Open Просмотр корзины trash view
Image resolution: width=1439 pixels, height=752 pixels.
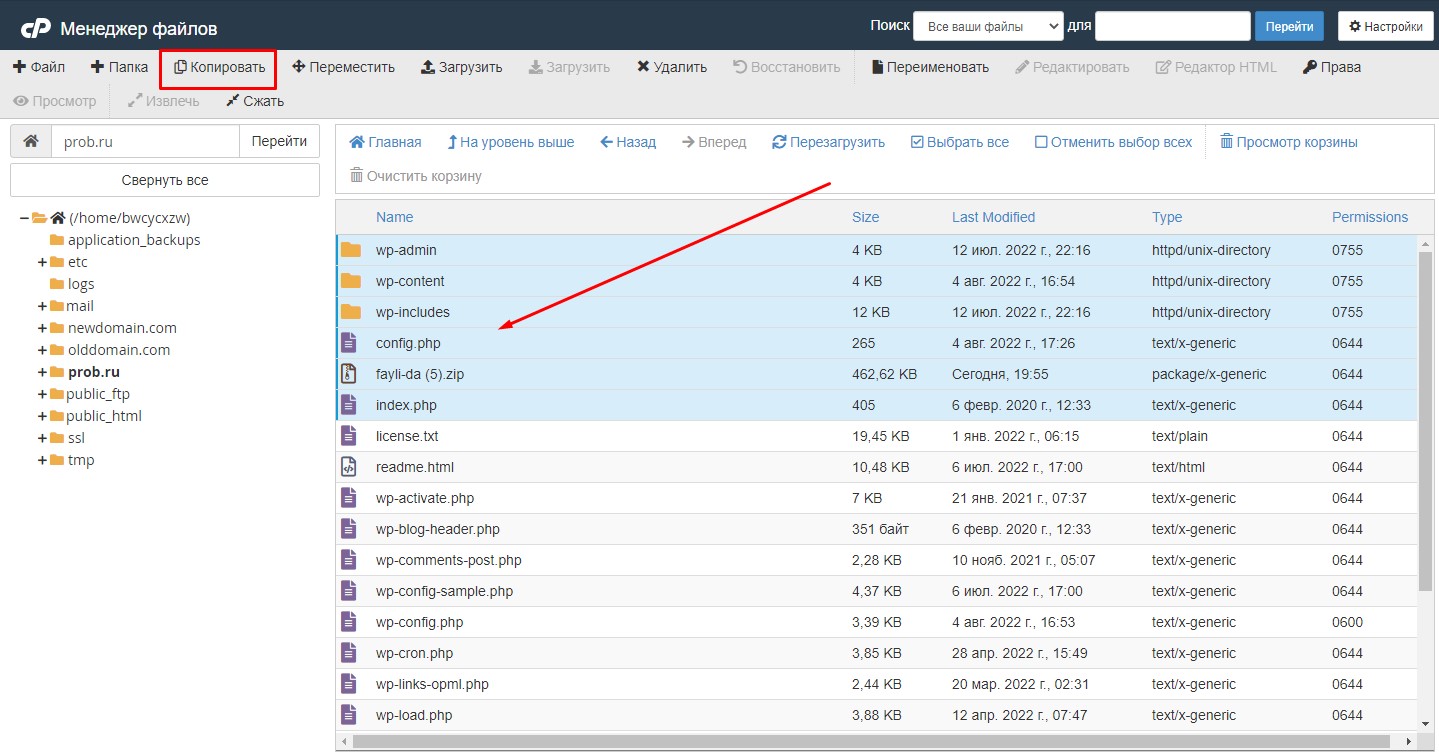tap(1289, 142)
